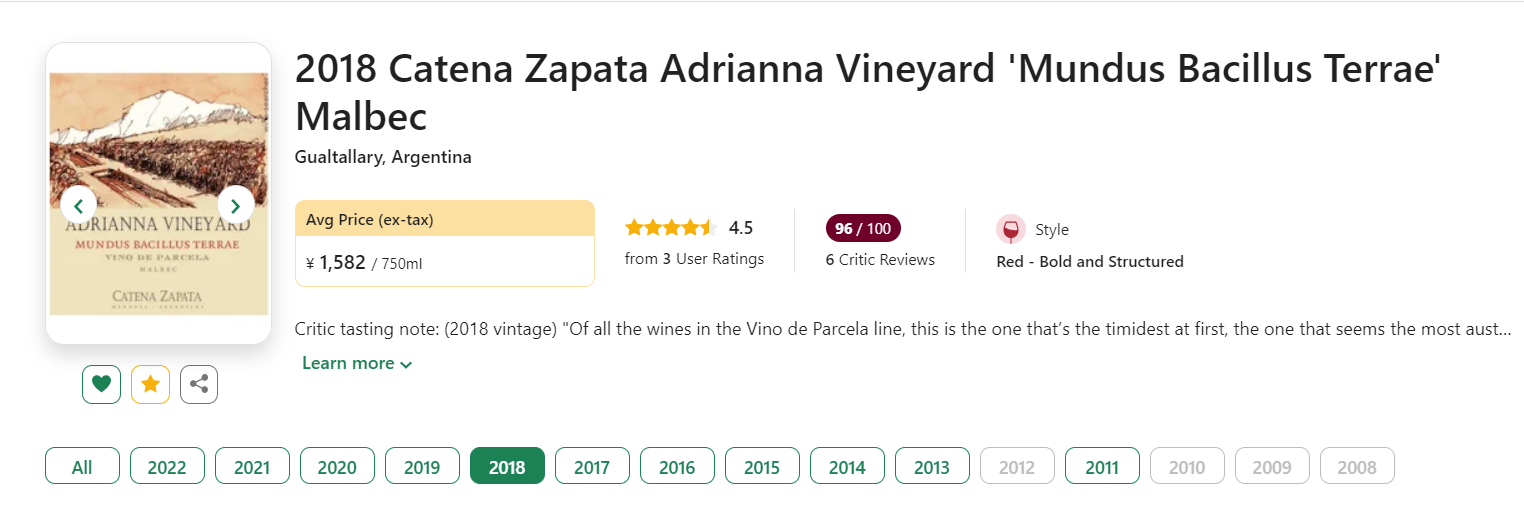The height and width of the screenshot is (520, 1524).
Task: Click the red wine glass style icon
Action: (x=1011, y=229)
